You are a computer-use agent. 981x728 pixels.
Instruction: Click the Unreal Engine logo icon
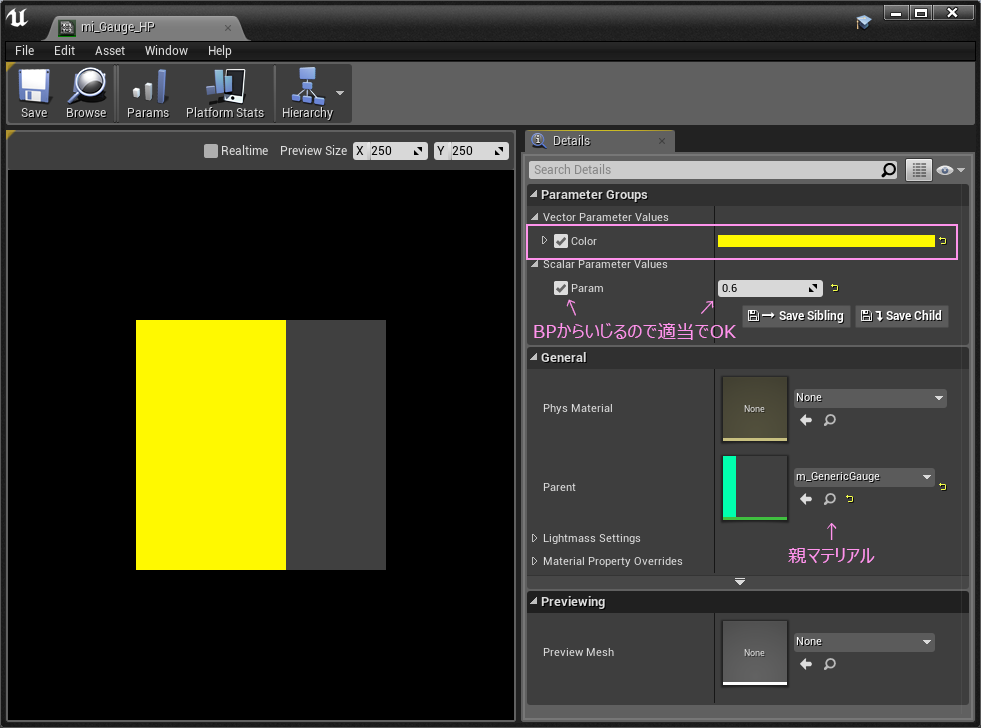tap(18, 18)
